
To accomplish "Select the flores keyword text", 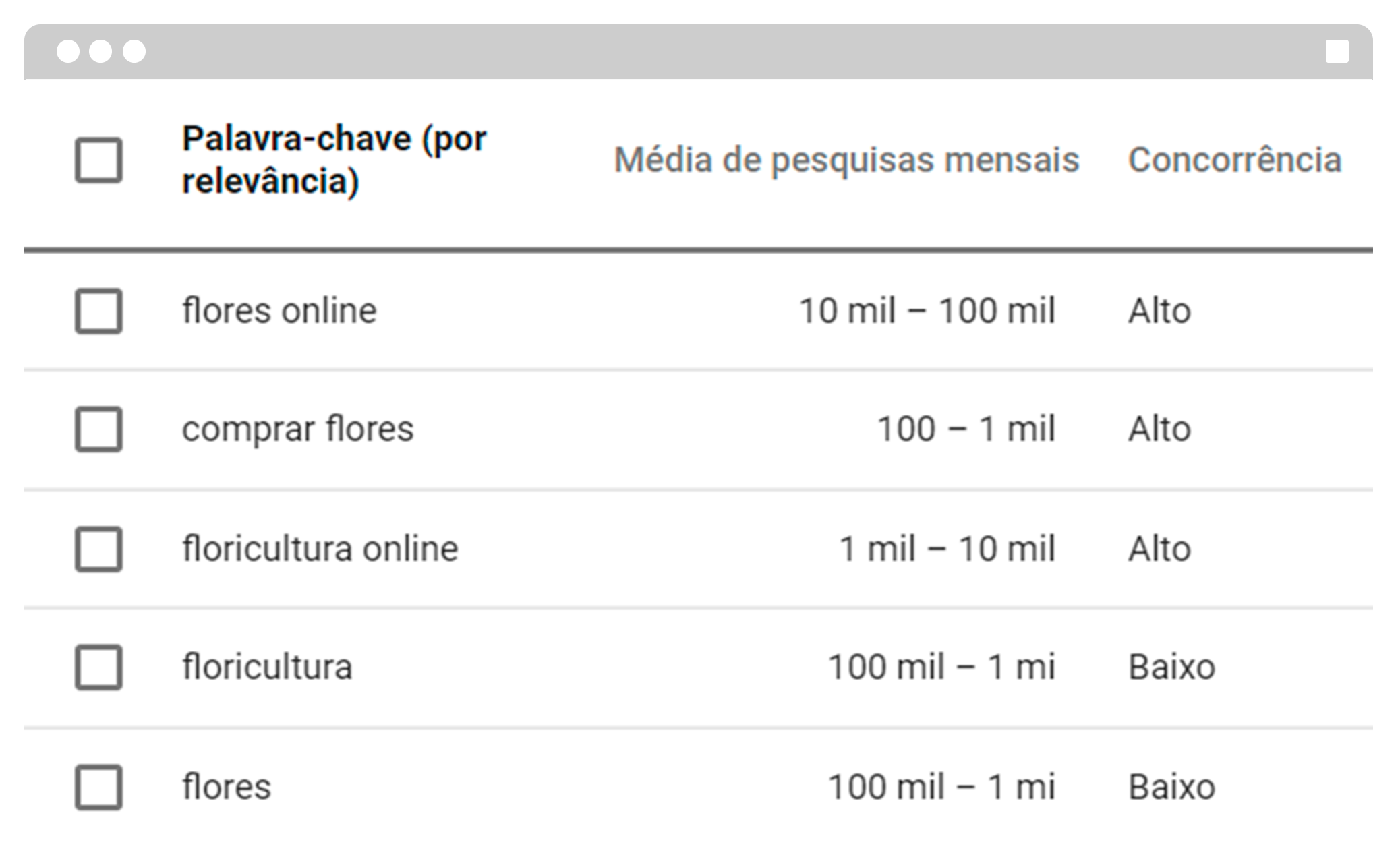I will (x=227, y=786).
